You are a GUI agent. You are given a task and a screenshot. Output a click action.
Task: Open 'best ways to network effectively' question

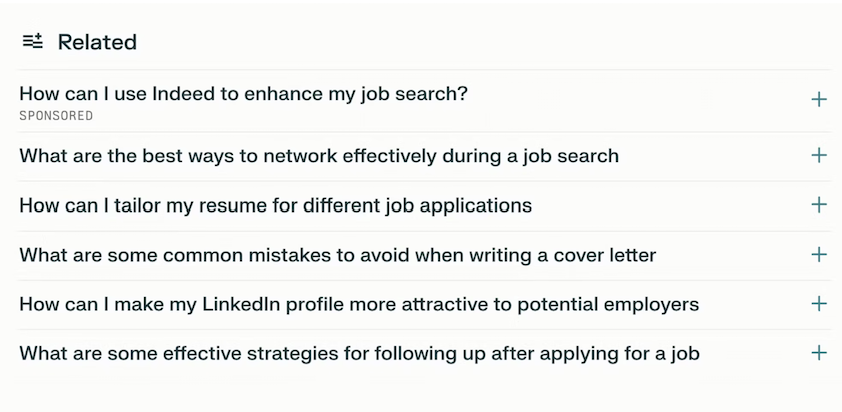tap(319, 156)
